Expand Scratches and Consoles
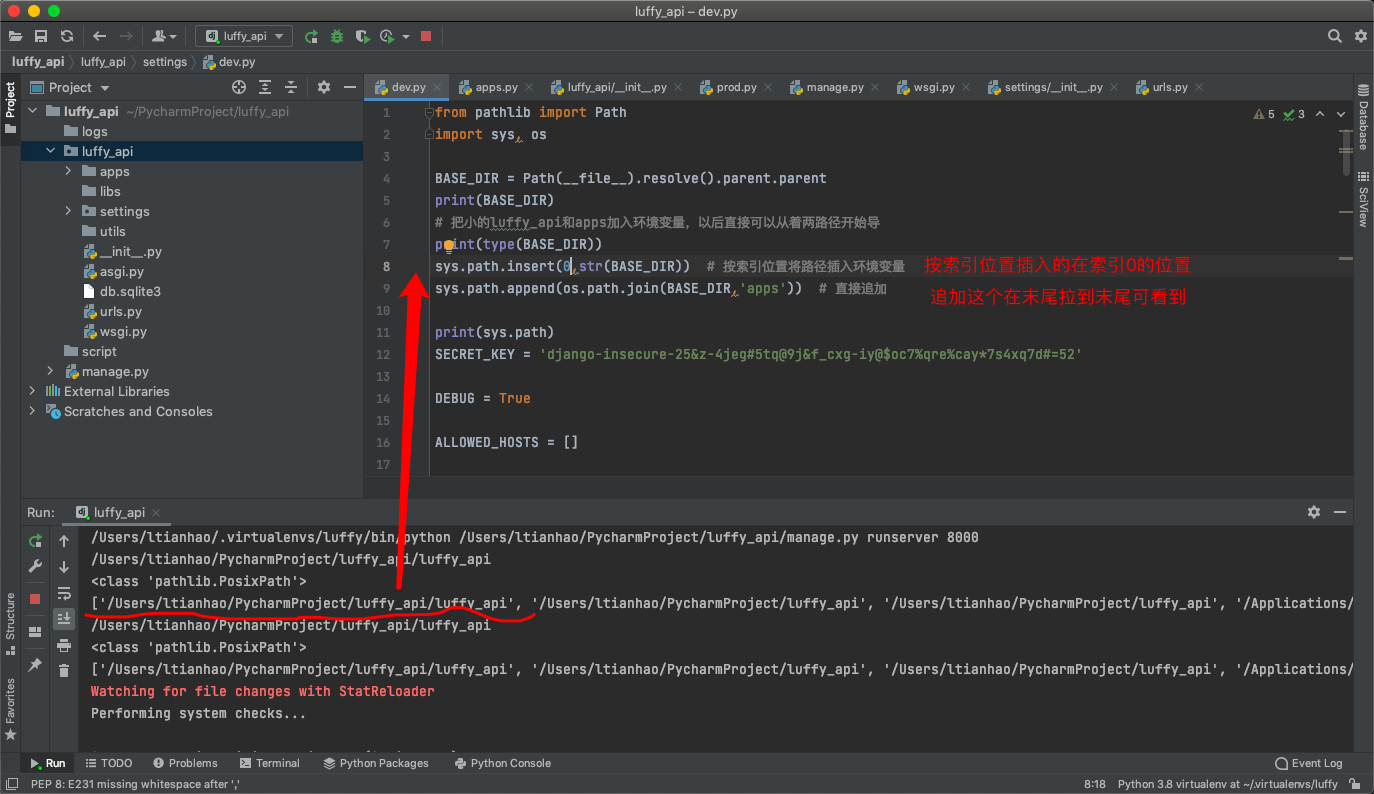 [33, 411]
